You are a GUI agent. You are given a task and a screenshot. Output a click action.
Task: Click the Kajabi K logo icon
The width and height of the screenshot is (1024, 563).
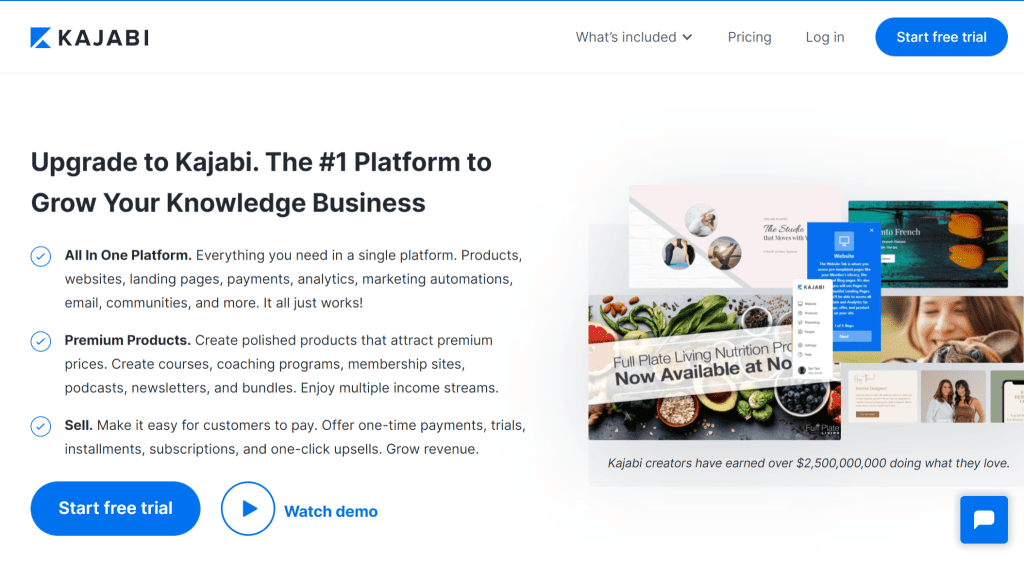pos(40,38)
